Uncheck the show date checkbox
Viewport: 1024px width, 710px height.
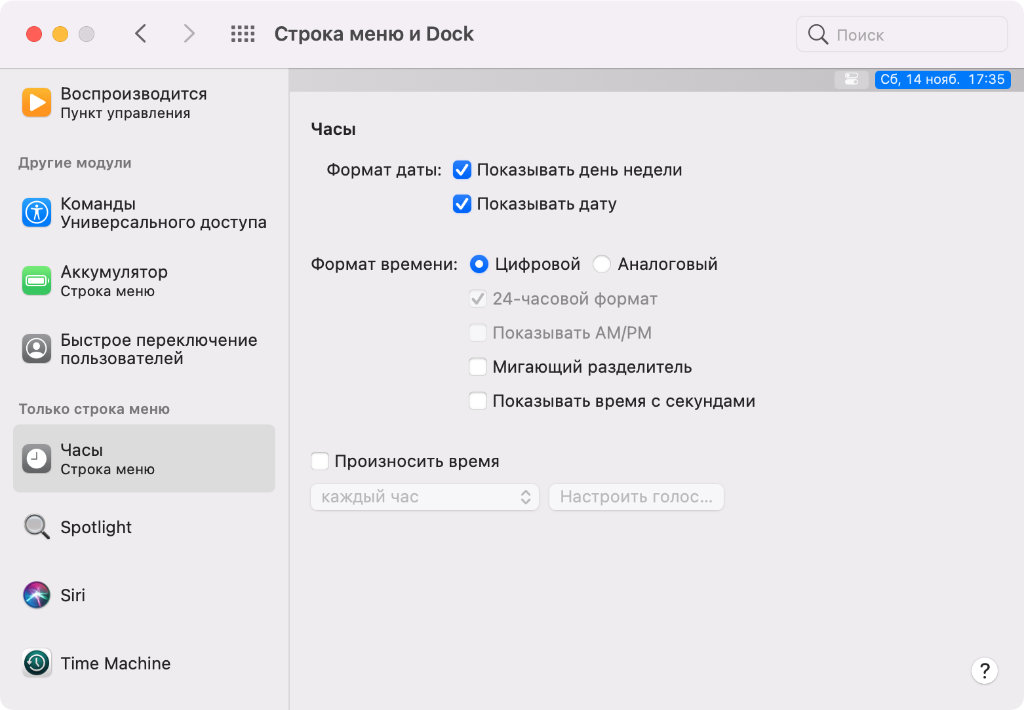coord(462,204)
